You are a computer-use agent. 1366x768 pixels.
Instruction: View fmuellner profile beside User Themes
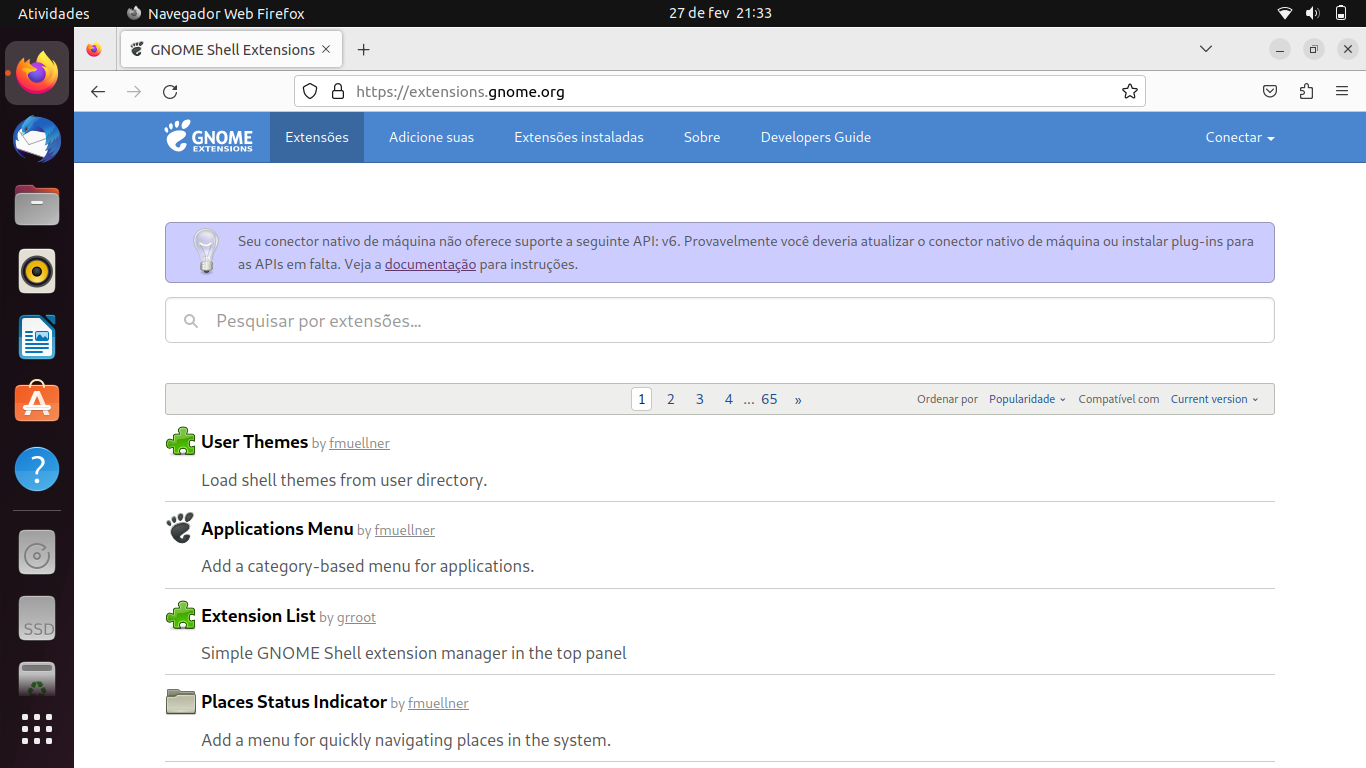(359, 443)
